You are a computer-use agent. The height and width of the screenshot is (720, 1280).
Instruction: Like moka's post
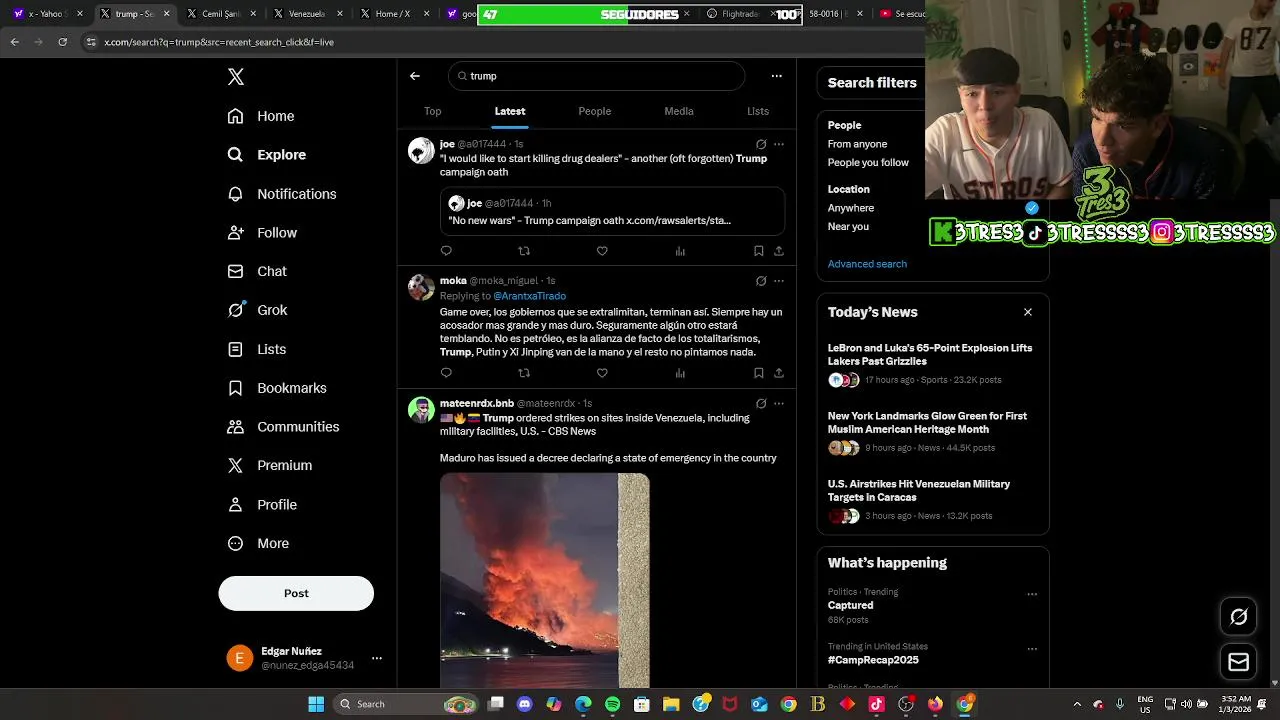point(602,373)
